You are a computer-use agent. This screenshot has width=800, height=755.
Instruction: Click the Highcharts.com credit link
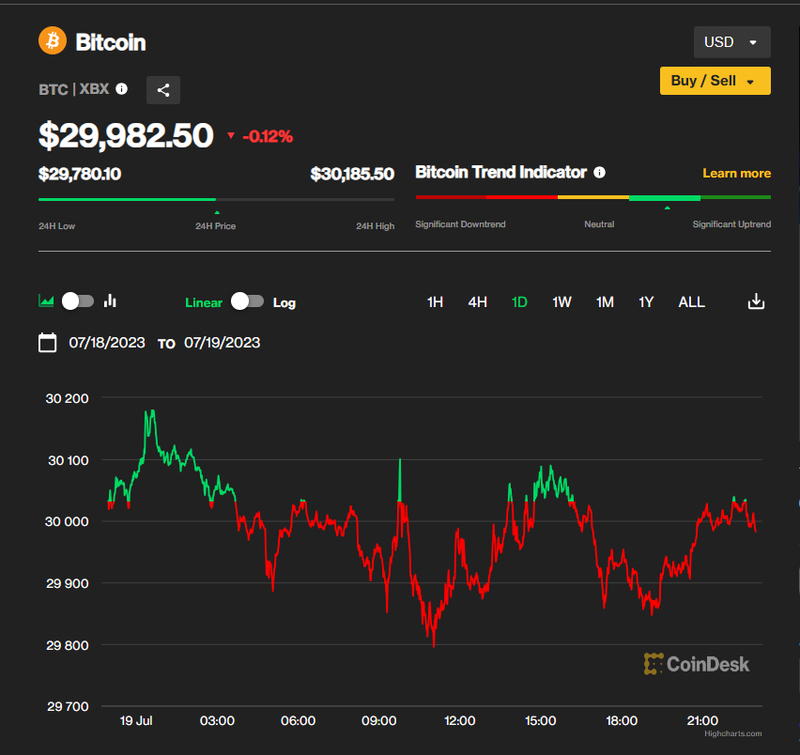pos(731,733)
